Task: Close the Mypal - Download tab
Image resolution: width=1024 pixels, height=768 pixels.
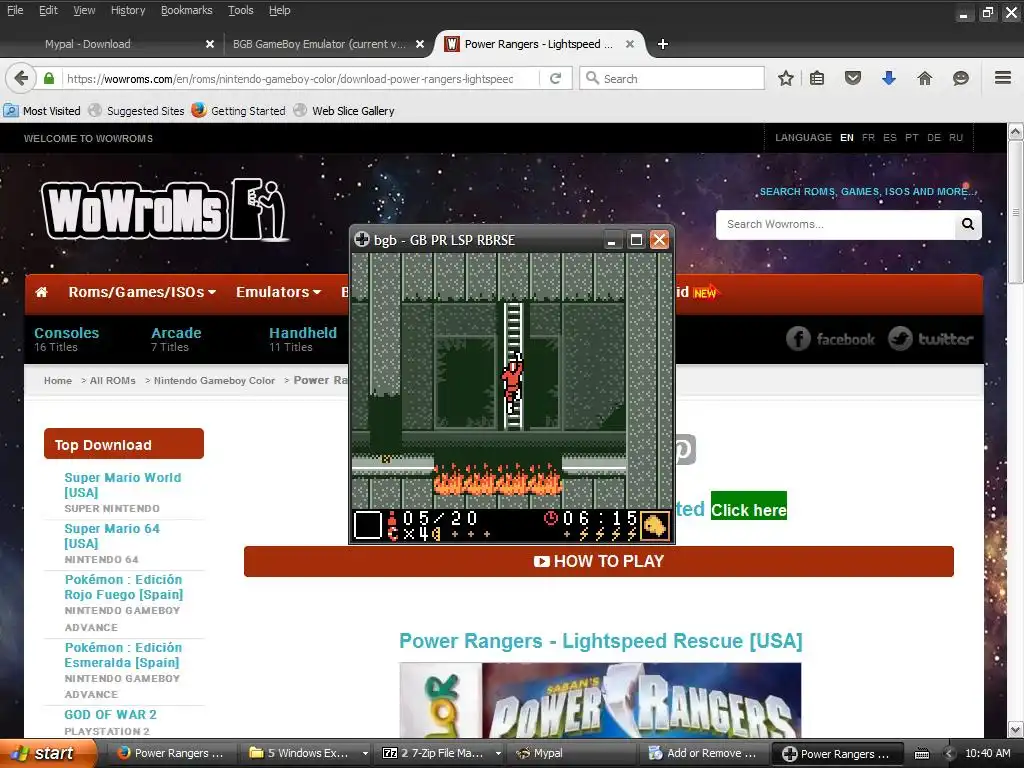Action: click(210, 44)
